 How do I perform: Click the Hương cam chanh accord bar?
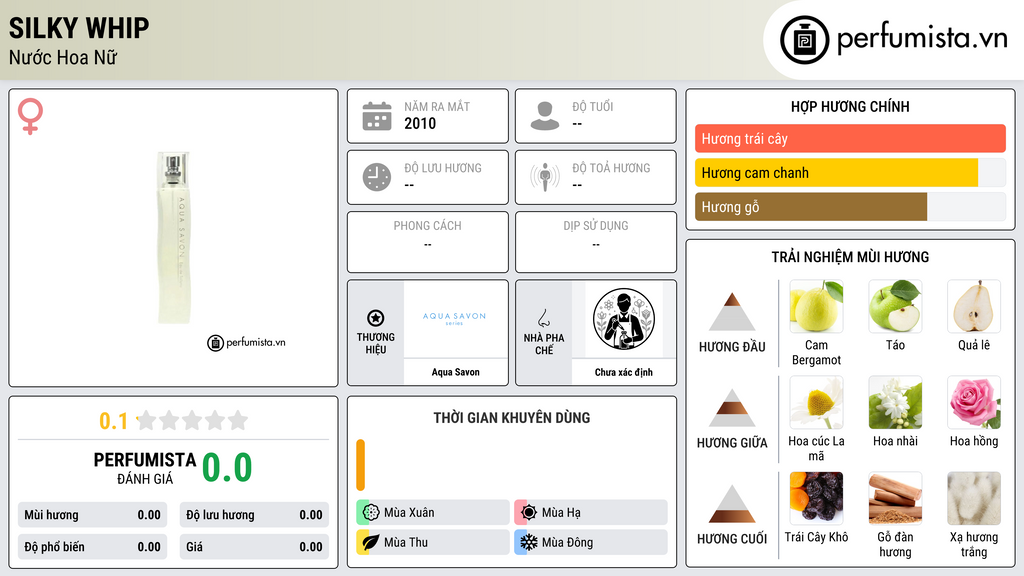850,172
